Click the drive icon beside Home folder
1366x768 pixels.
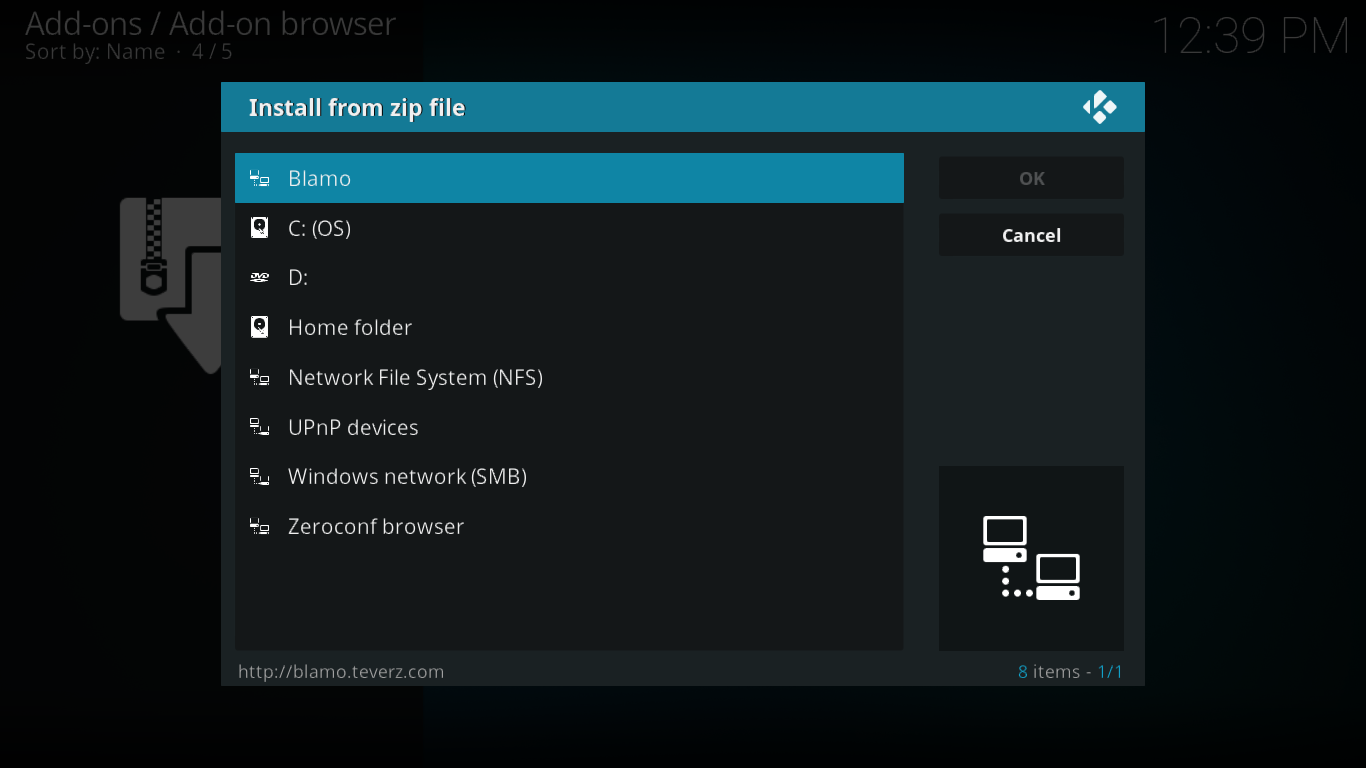point(259,327)
